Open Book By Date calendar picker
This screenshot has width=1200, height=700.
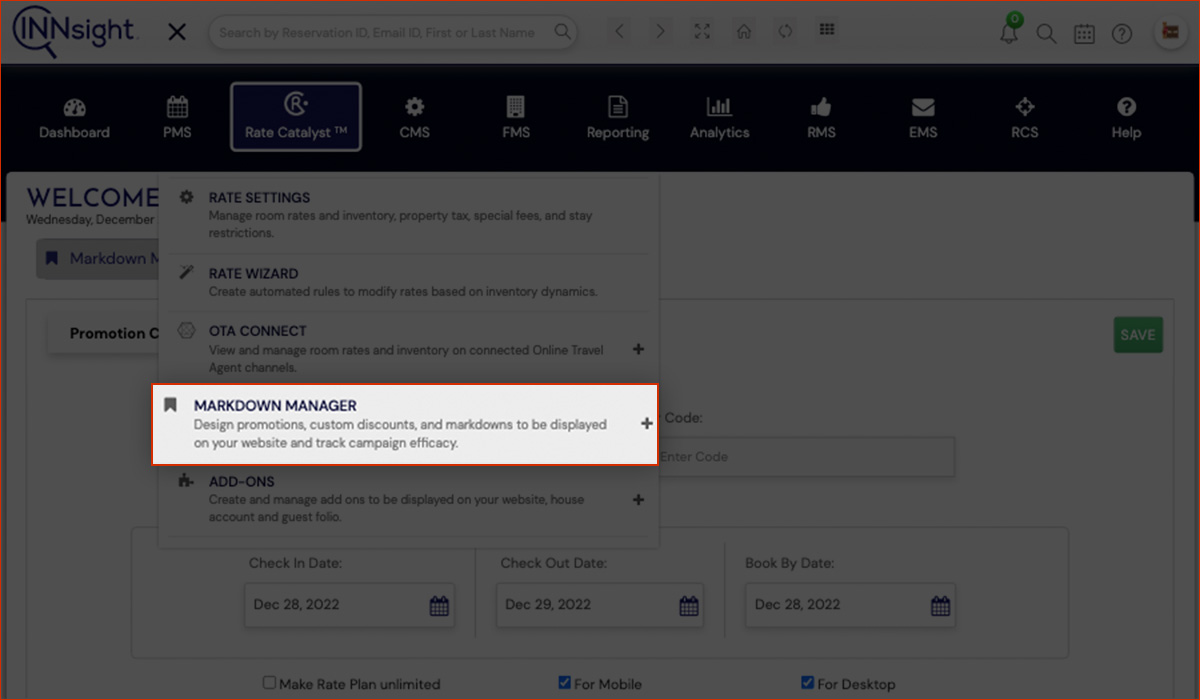click(941, 605)
